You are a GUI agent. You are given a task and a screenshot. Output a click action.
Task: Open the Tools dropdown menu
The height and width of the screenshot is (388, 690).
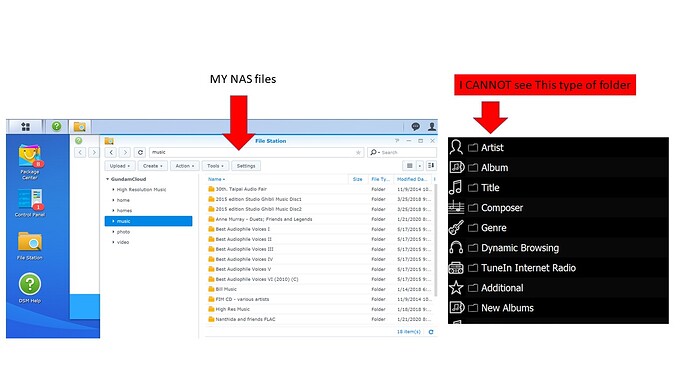click(216, 166)
